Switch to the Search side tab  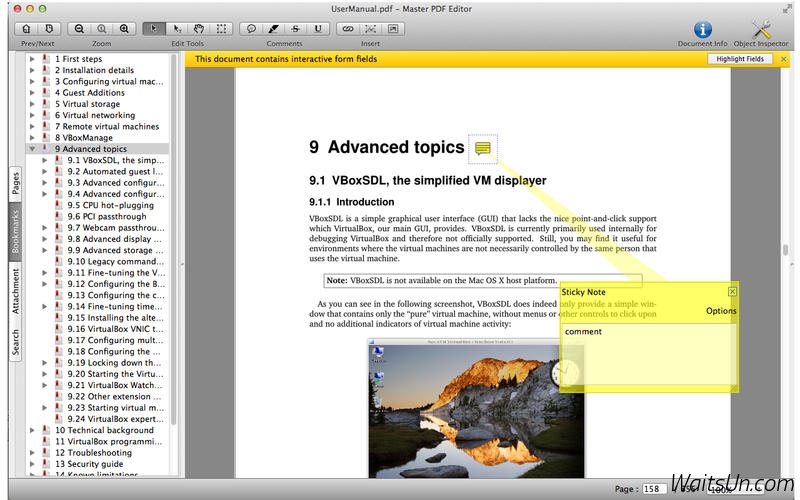point(15,342)
